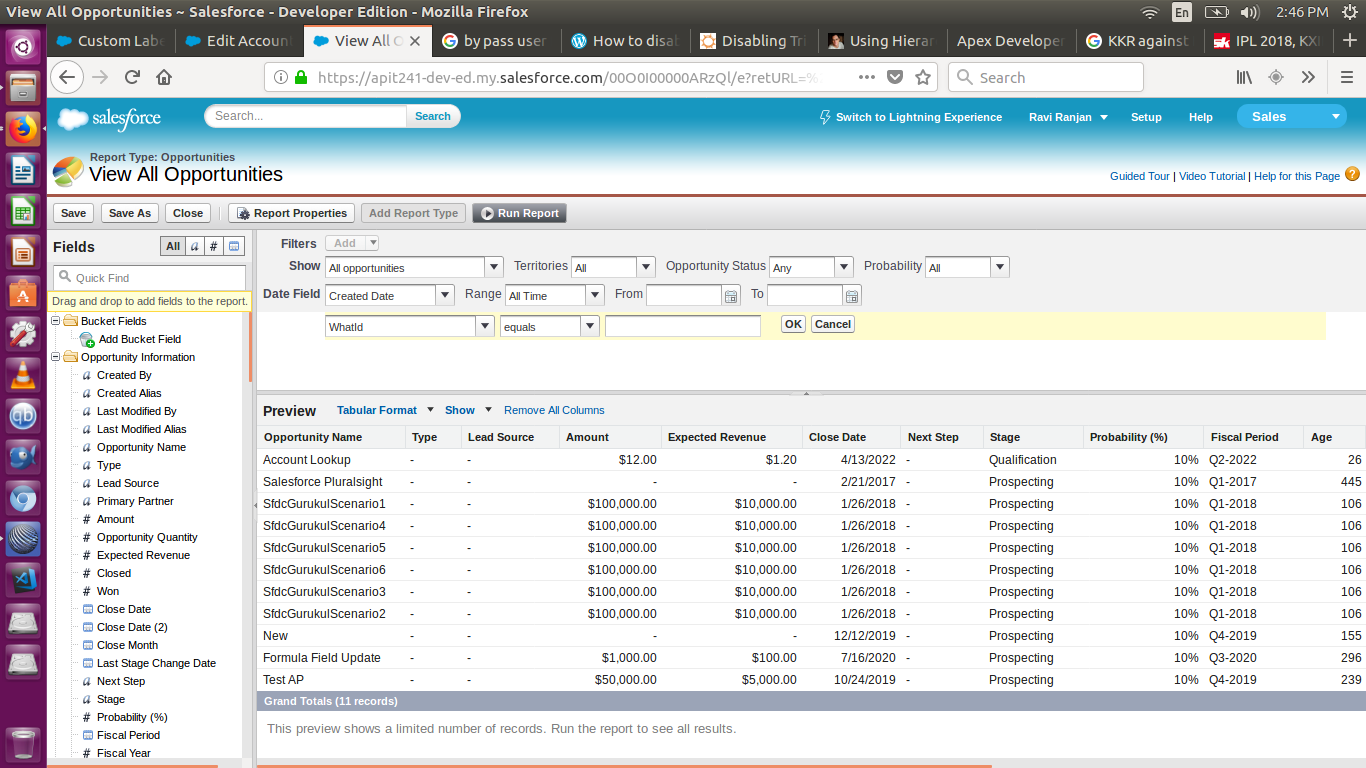Collapse the Opportunity Information folder
This screenshot has width=1366, height=768.
[56, 357]
